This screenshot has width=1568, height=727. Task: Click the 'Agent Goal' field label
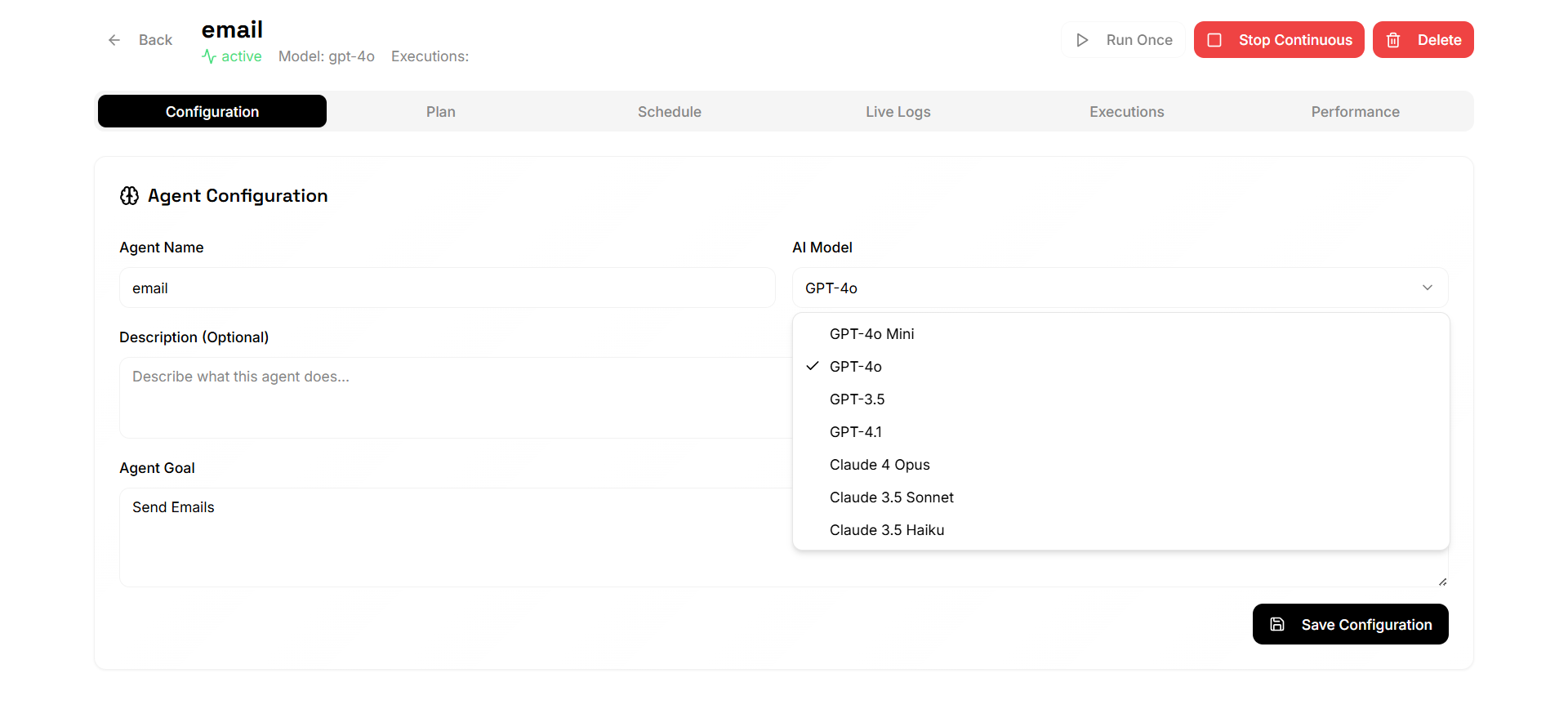point(157,468)
